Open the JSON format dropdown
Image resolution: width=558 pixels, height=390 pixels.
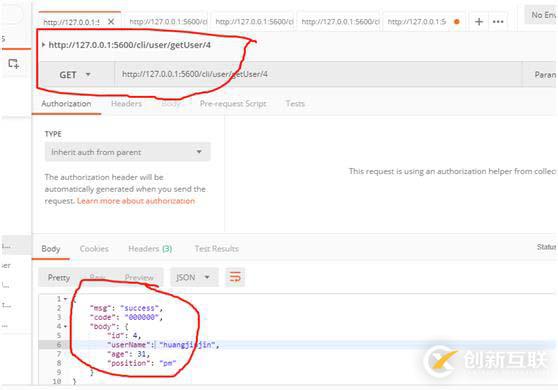pyautogui.click(x=194, y=277)
